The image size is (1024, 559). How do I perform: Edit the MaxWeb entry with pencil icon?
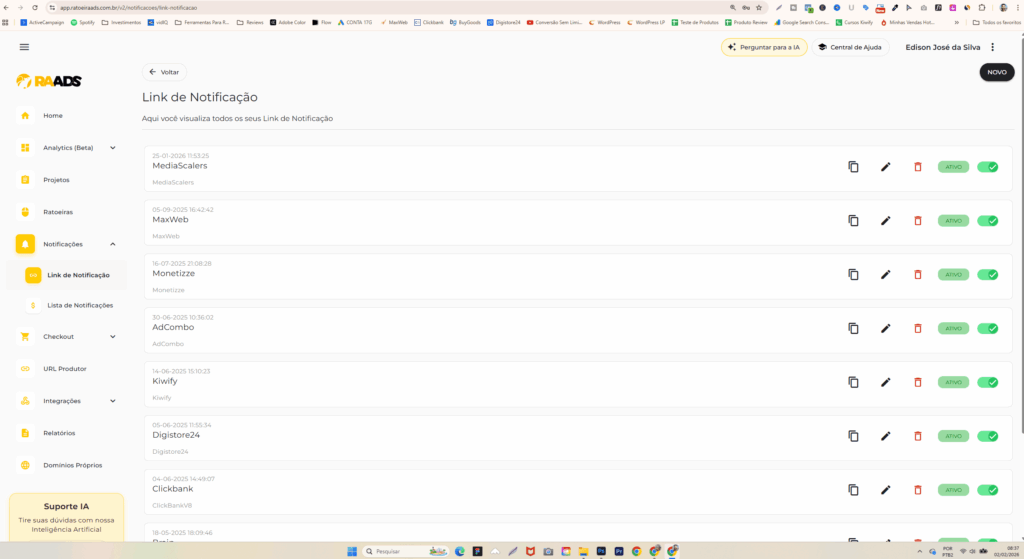click(886, 221)
